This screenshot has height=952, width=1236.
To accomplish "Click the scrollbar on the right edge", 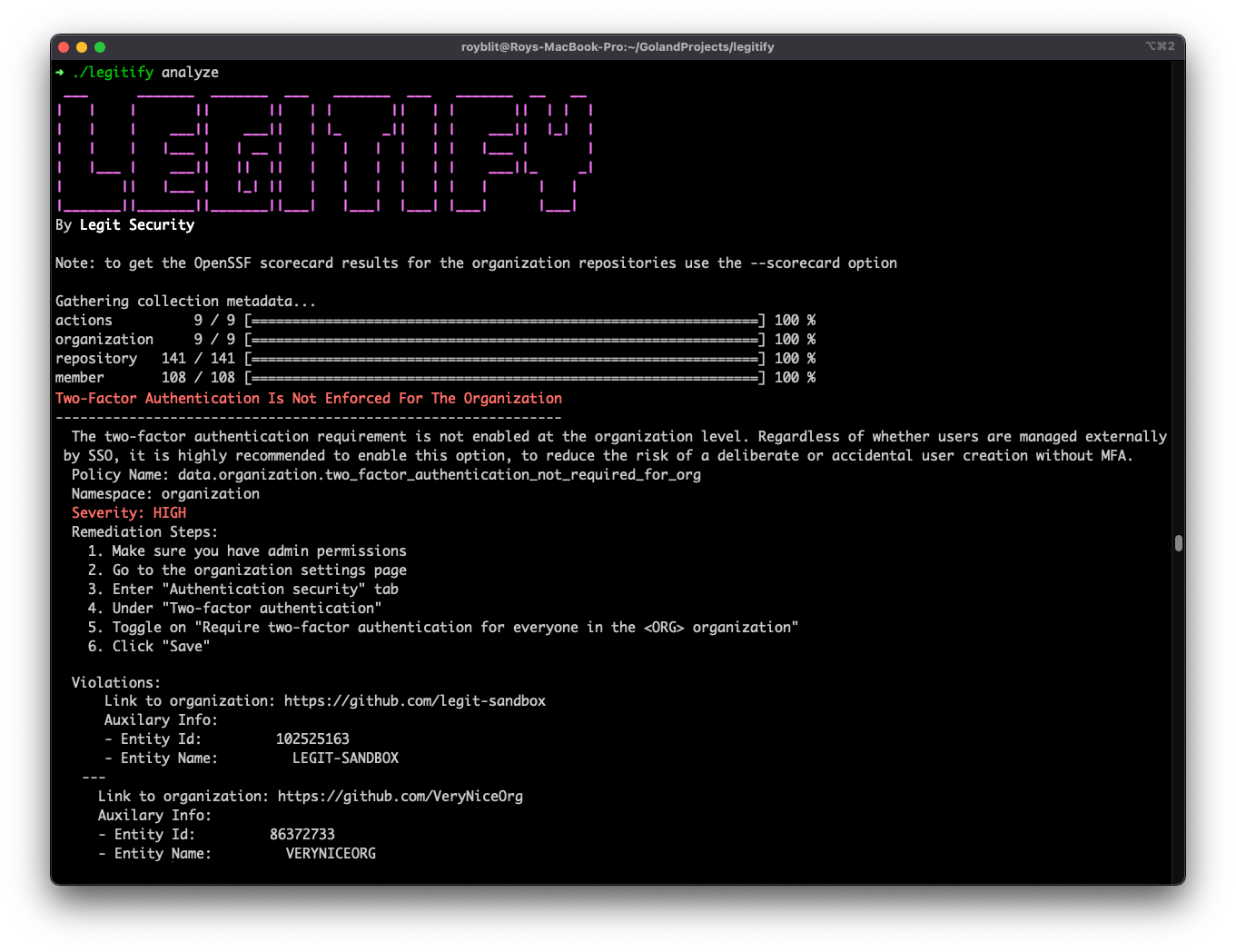I will point(1178,543).
